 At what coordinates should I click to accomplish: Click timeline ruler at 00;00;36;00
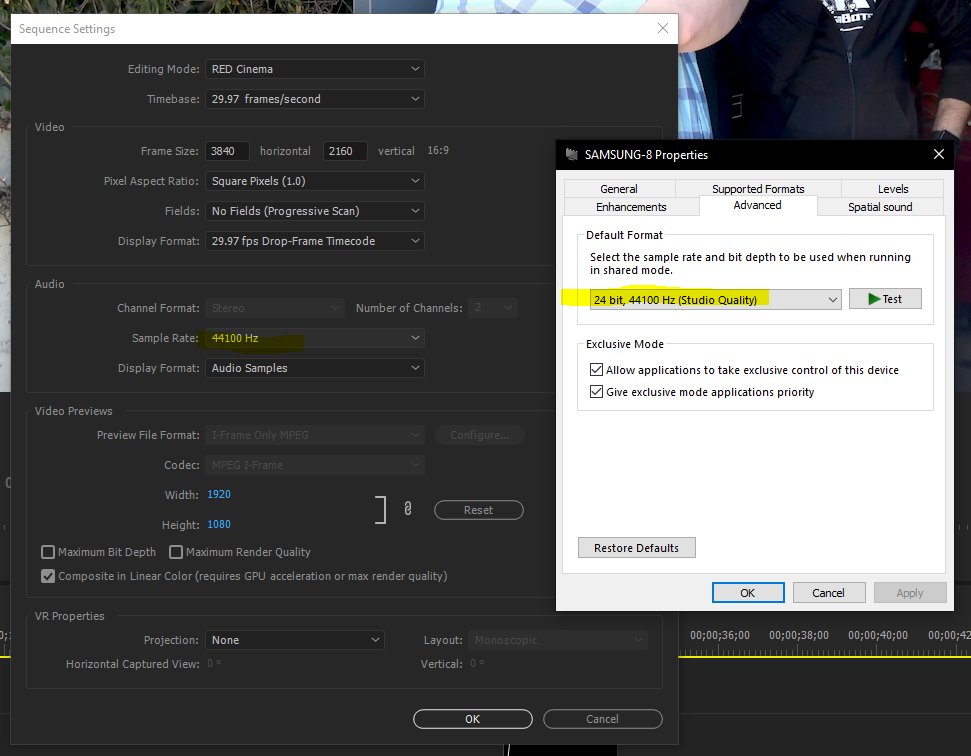click(720, 635)
